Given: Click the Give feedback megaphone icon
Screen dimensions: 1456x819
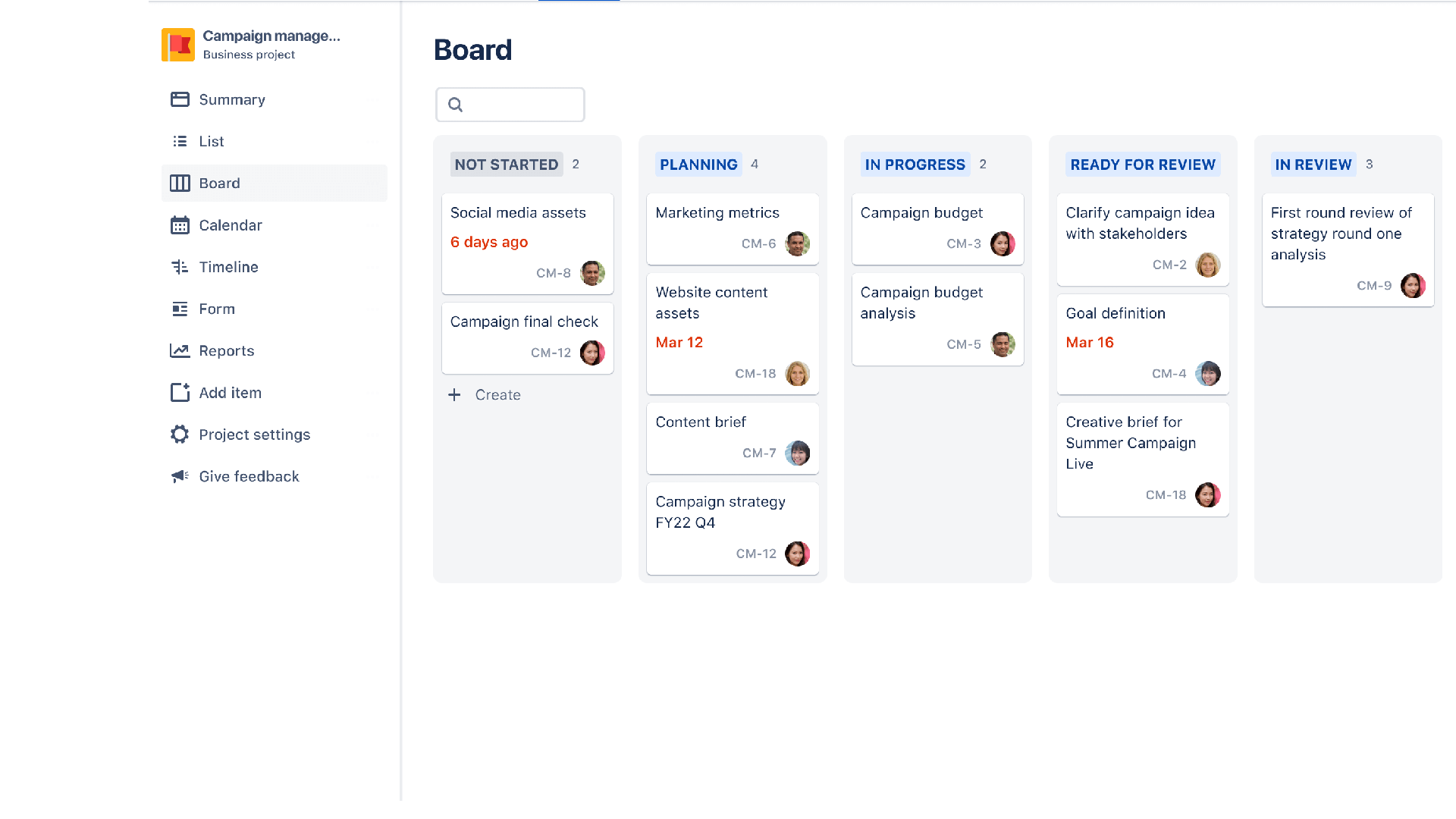Looking at the screenshot, I should (180, 476).
